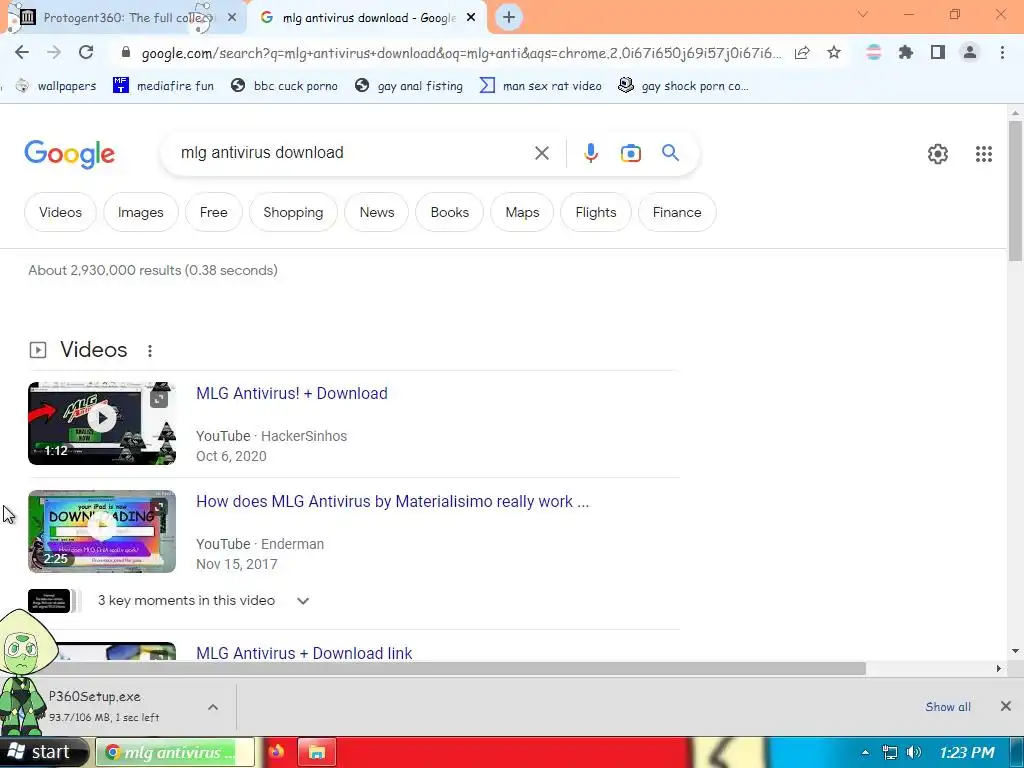1024x768 pixels.
Task: Expand 3 key moments in this video
Action: coord(302,601)
